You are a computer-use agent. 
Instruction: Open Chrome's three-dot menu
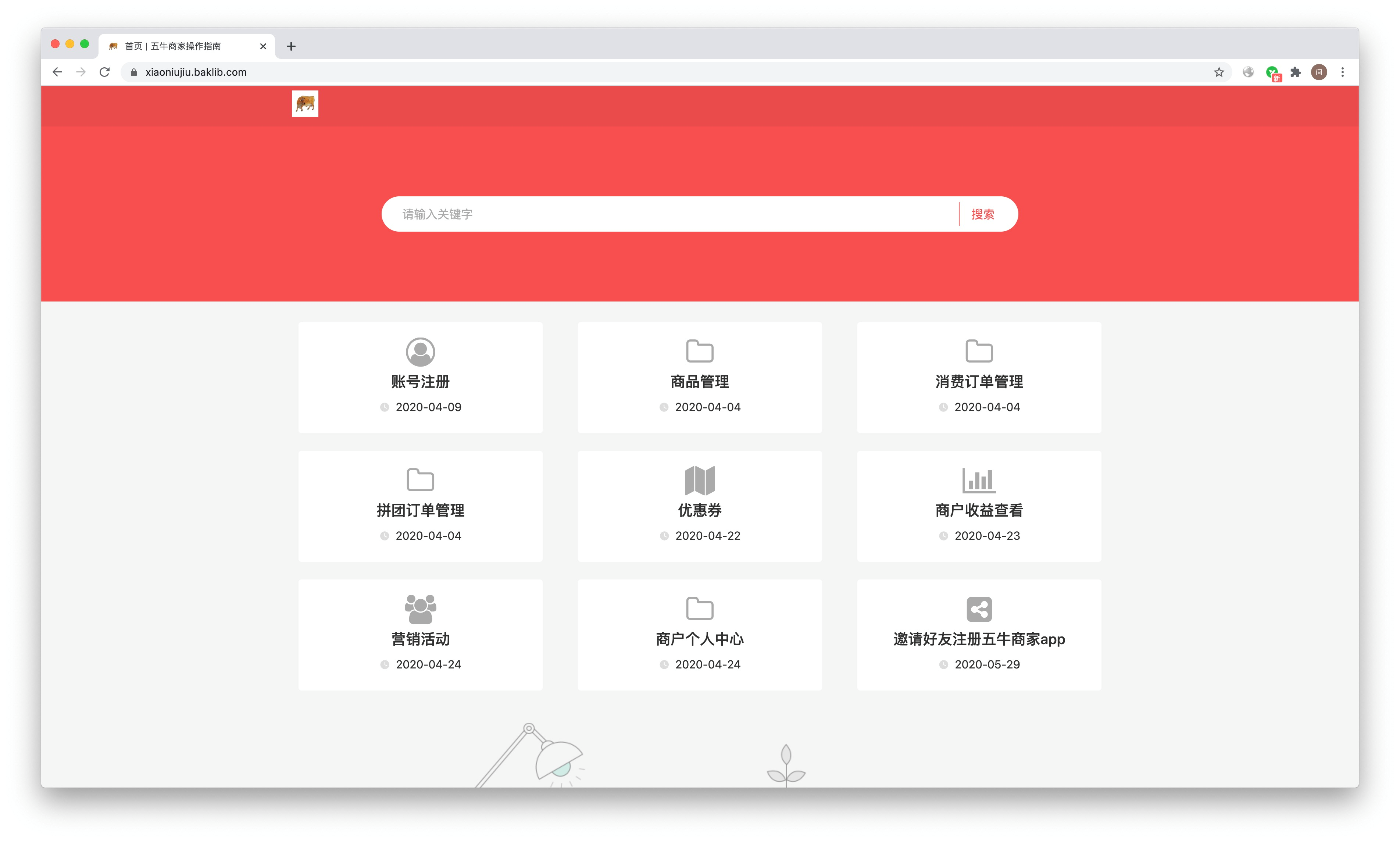click(1342, 72)
